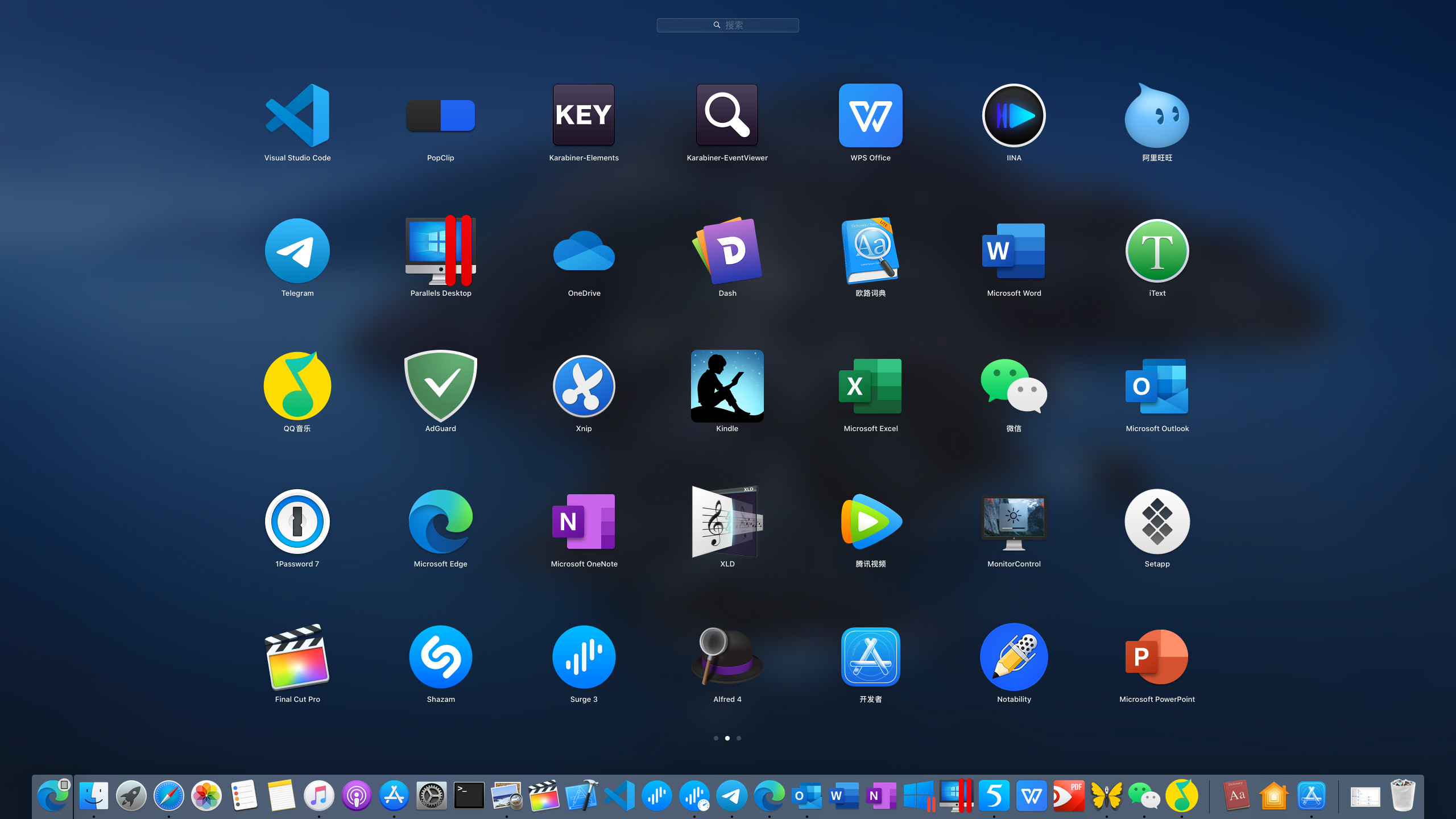Open Microsoft OneNote from Launchpad grid
The image size is (1456, 819).
click(584, 522)
